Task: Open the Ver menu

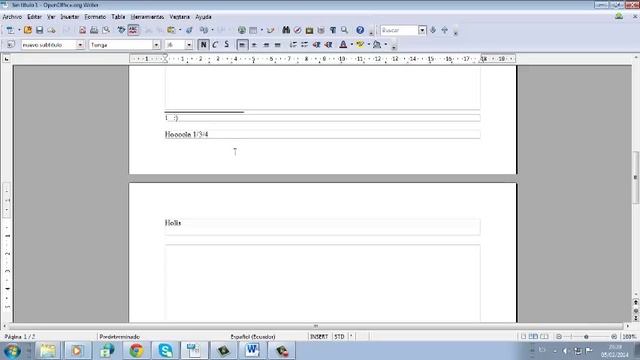Action: click(51, 17)
